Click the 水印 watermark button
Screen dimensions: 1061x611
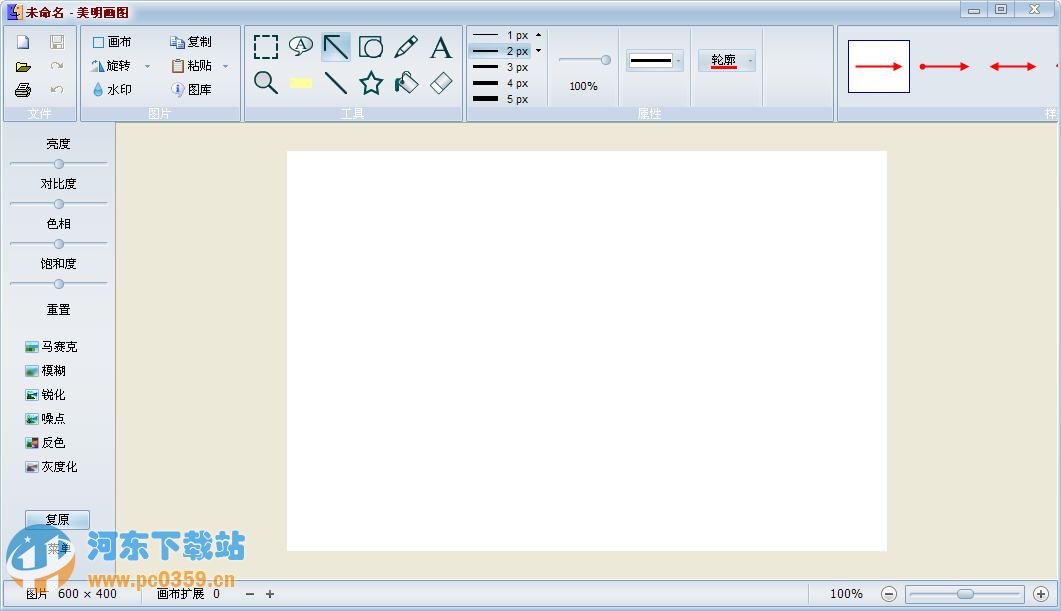[112, 89]
